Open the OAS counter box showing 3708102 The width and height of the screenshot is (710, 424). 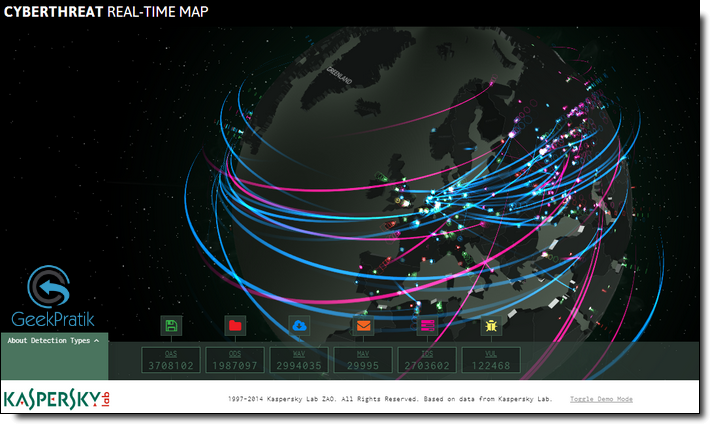point(171,360)
